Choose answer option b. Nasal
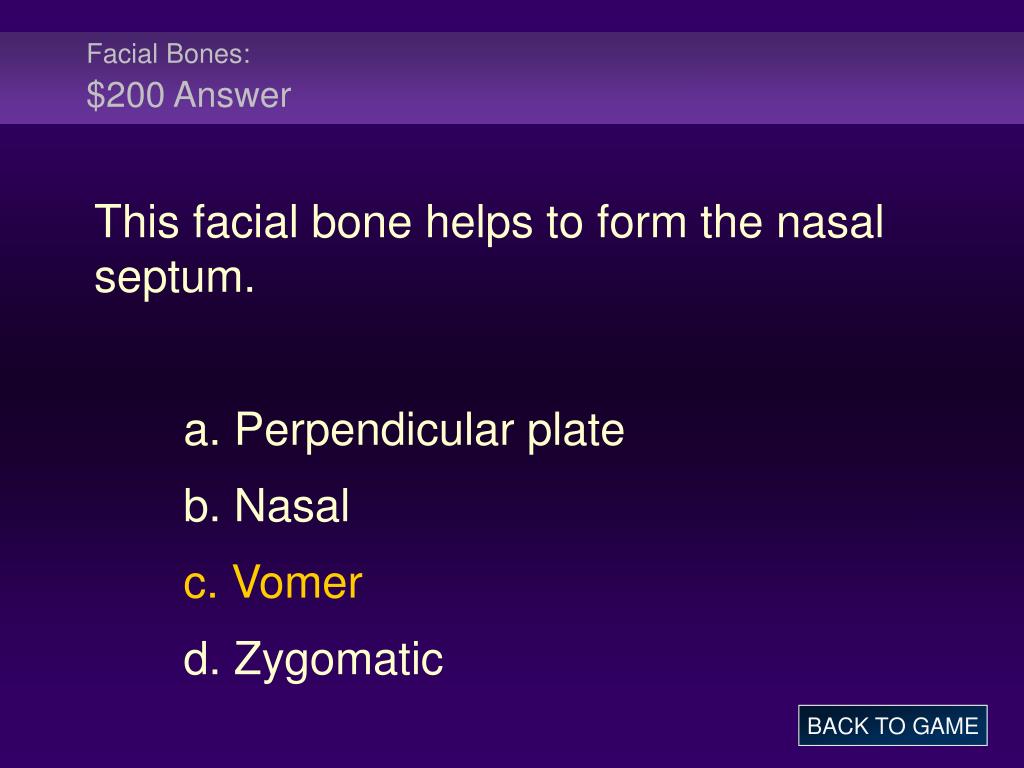 tap(266, 506)
